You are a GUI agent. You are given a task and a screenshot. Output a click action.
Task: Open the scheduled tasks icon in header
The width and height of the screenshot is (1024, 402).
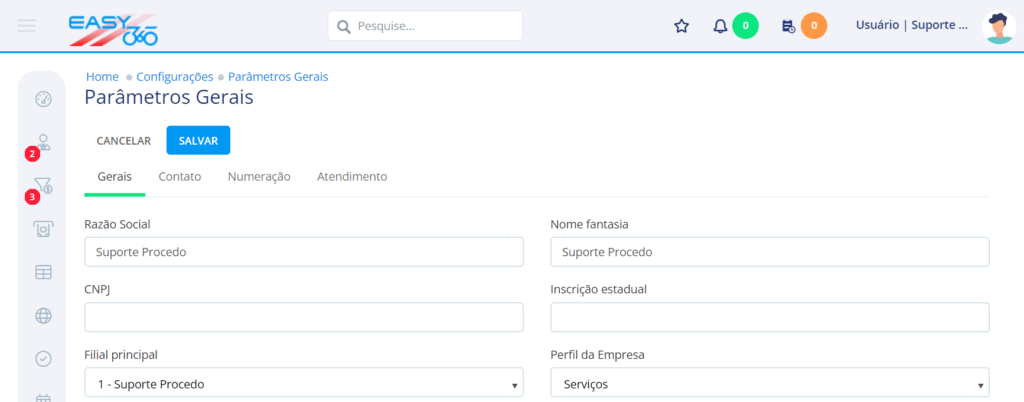click(788, 26)
